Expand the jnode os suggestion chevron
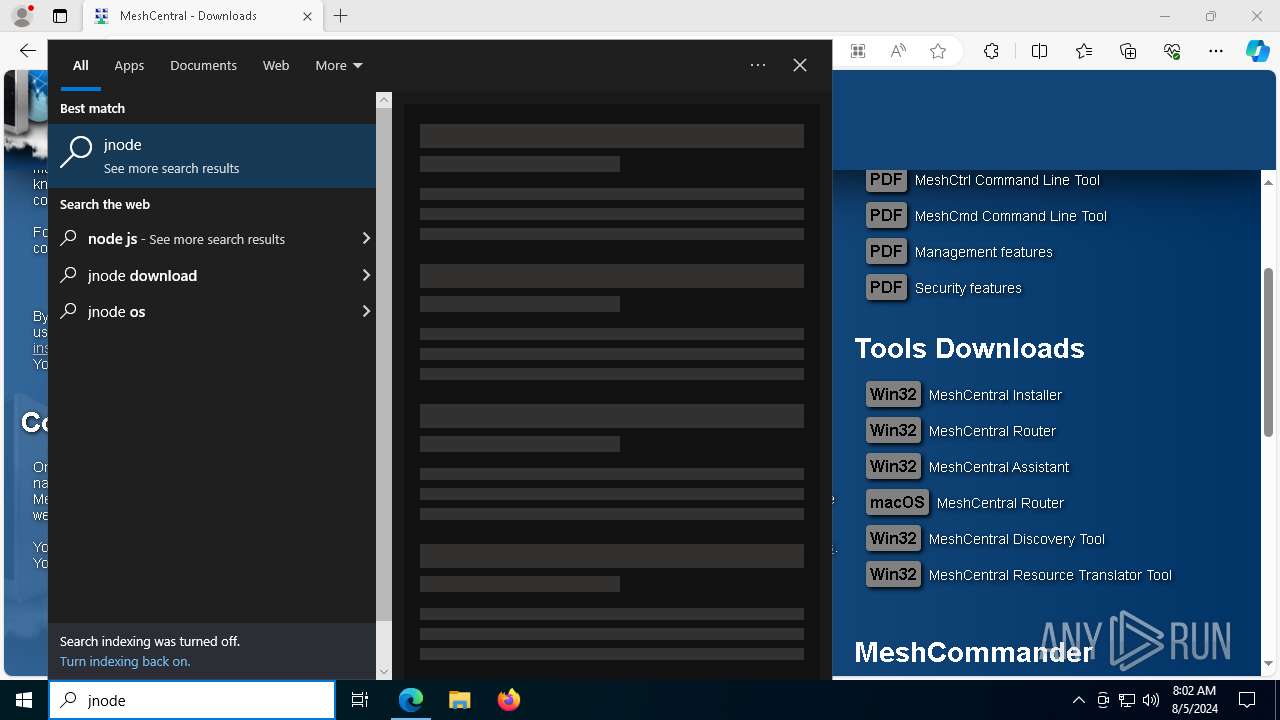Image resolution: width=1280 pixels, height=720 pixels. 366,311
